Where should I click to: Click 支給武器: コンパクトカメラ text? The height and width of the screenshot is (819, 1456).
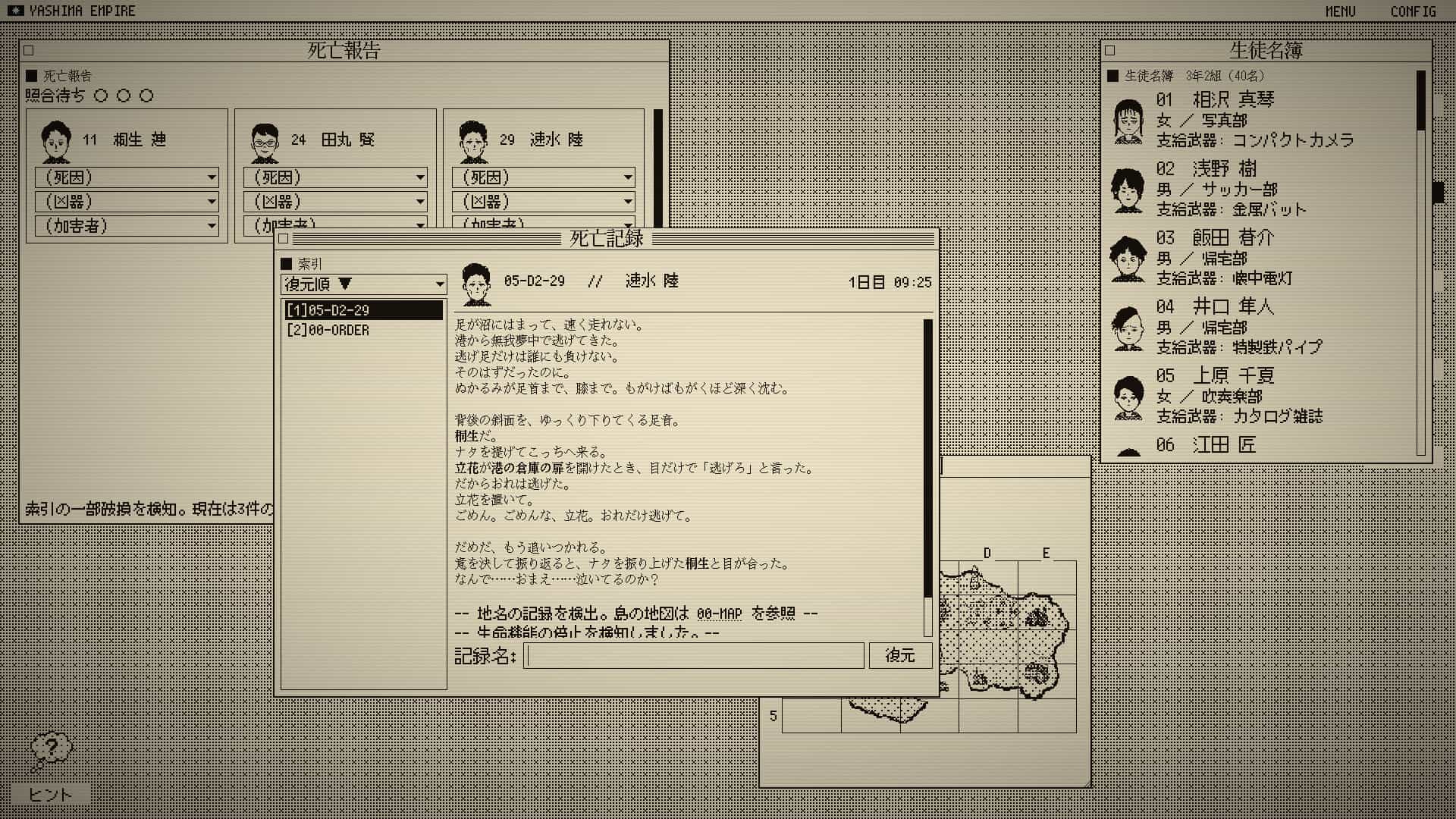(x=1255, y=140)
